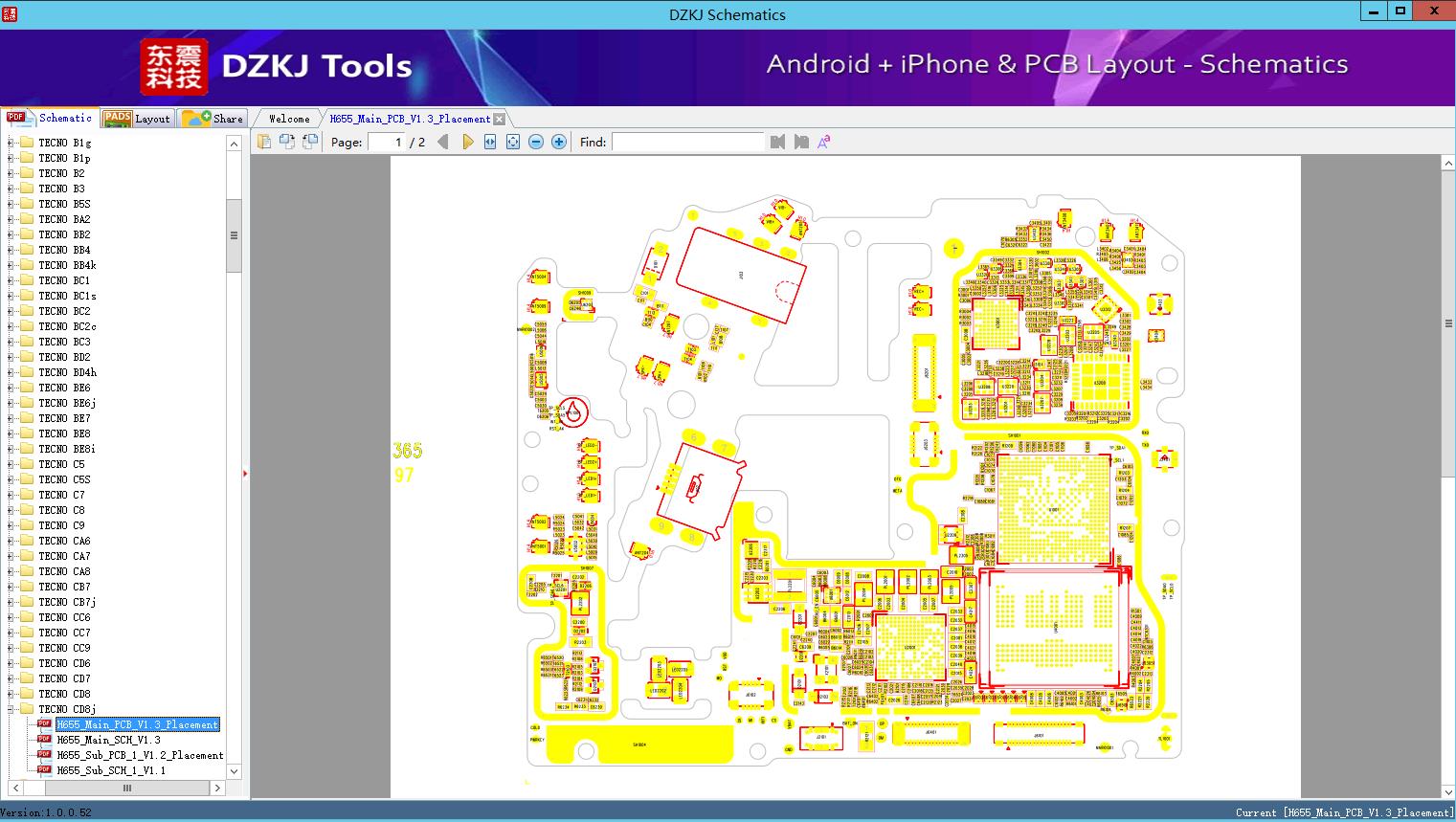1456x822 pixels.
Task: Open H655_Main_SCH_V1.3 schematic file
Action: [x=108, y=740]
